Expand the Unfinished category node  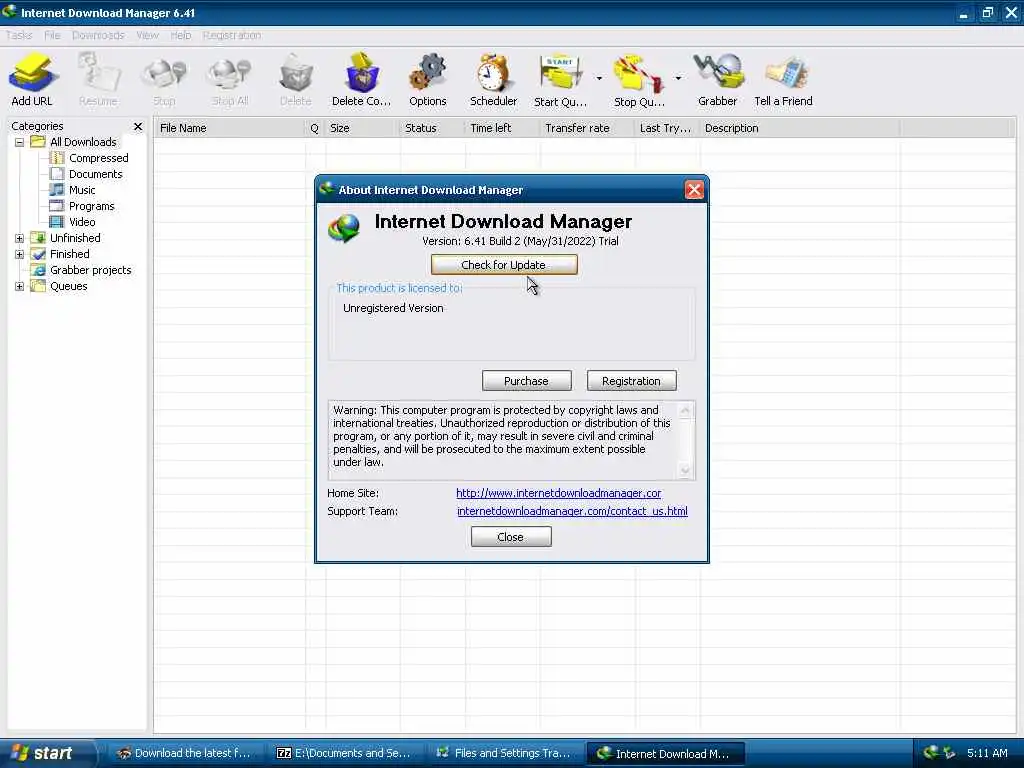[x=20, y=238]
